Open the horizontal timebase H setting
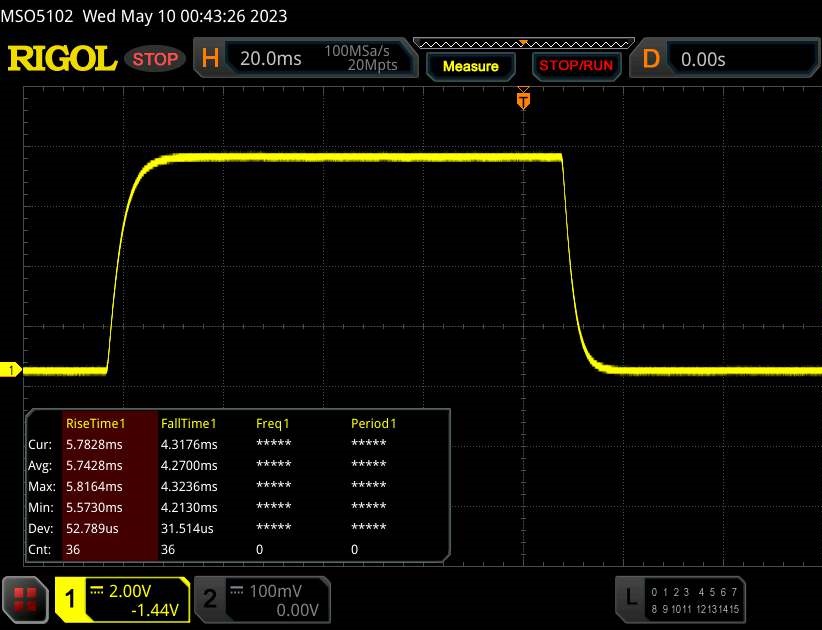 (210, 58)
